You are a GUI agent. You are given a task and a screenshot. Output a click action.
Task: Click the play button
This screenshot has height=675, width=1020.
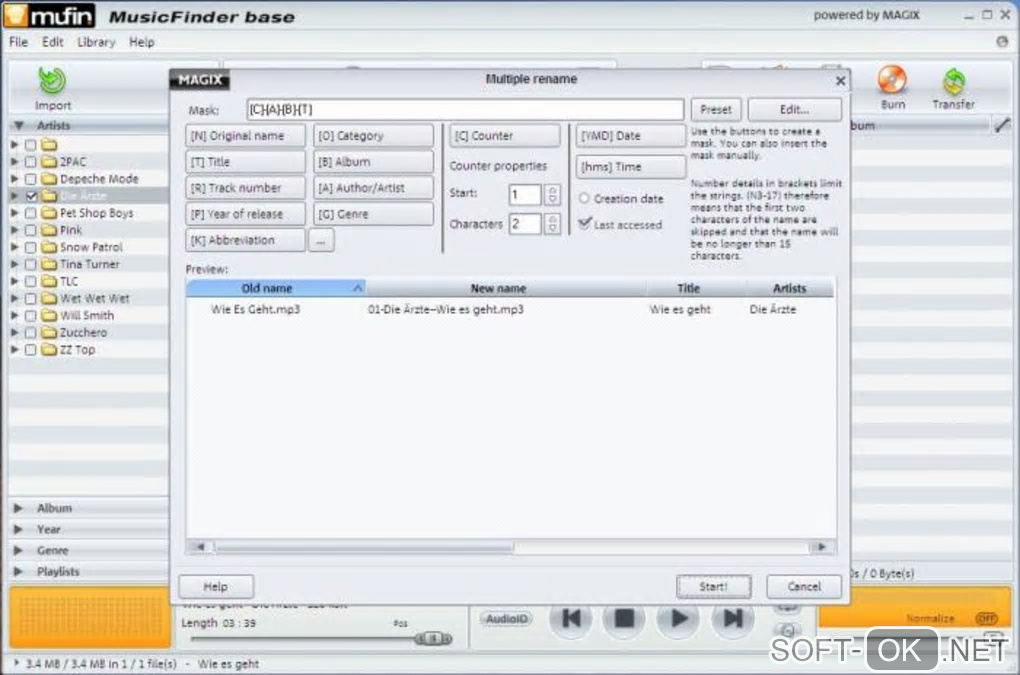[678, 618]
